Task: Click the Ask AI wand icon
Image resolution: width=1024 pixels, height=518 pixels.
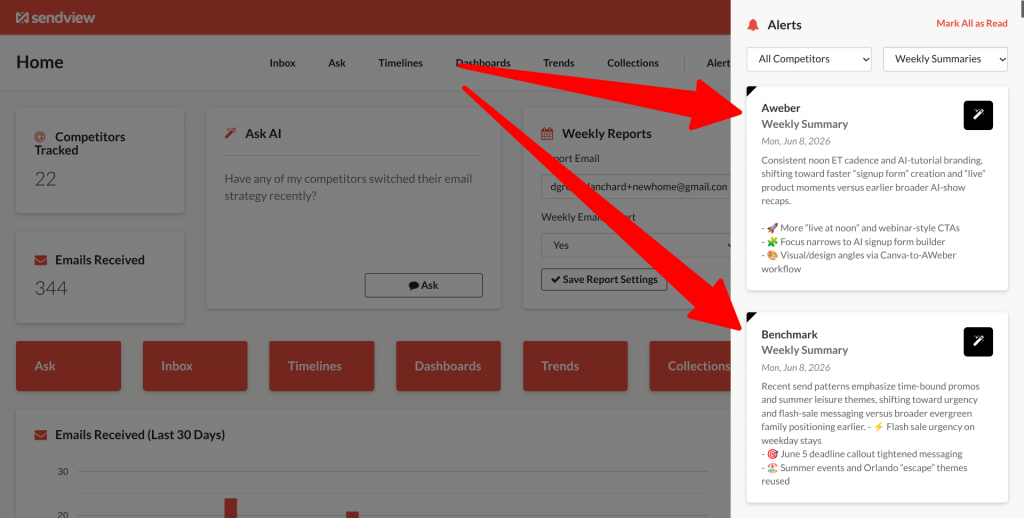Action: 231,133
